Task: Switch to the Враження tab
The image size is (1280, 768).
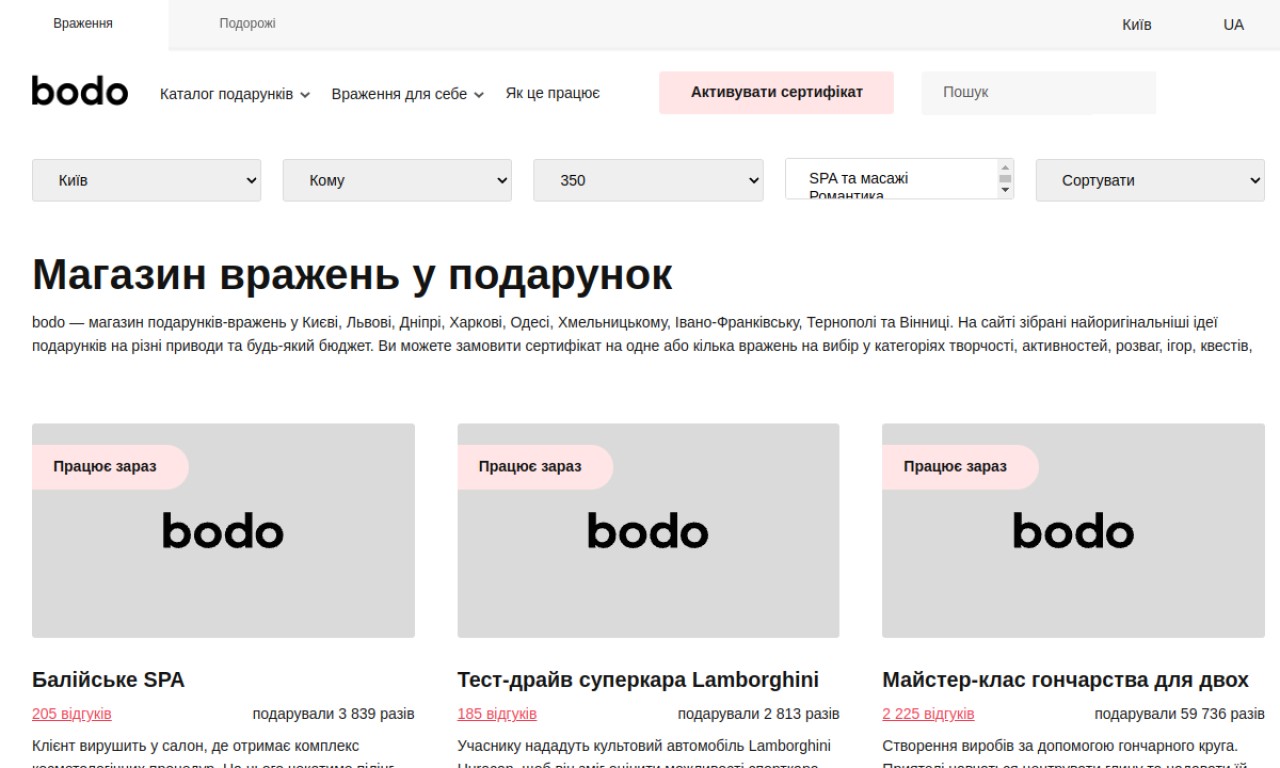Action: [x=83, y=24]
